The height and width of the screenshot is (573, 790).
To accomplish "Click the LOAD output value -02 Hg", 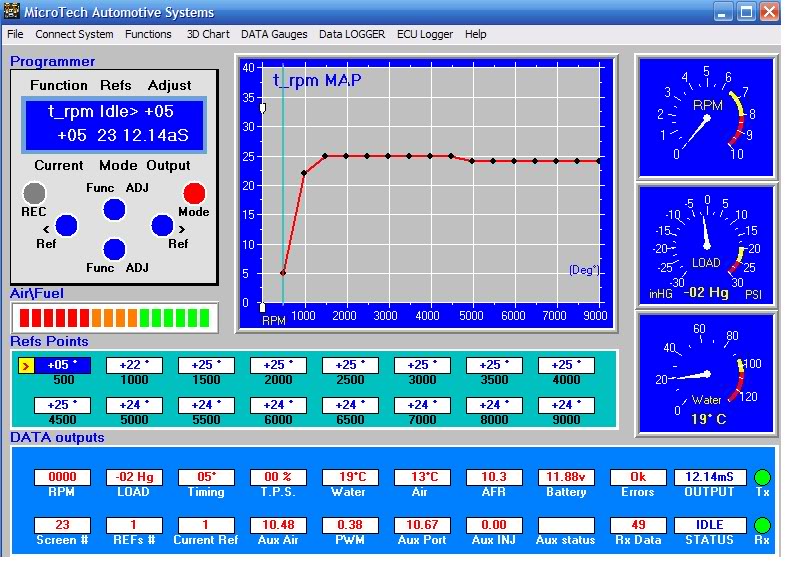I will point(134,477).
